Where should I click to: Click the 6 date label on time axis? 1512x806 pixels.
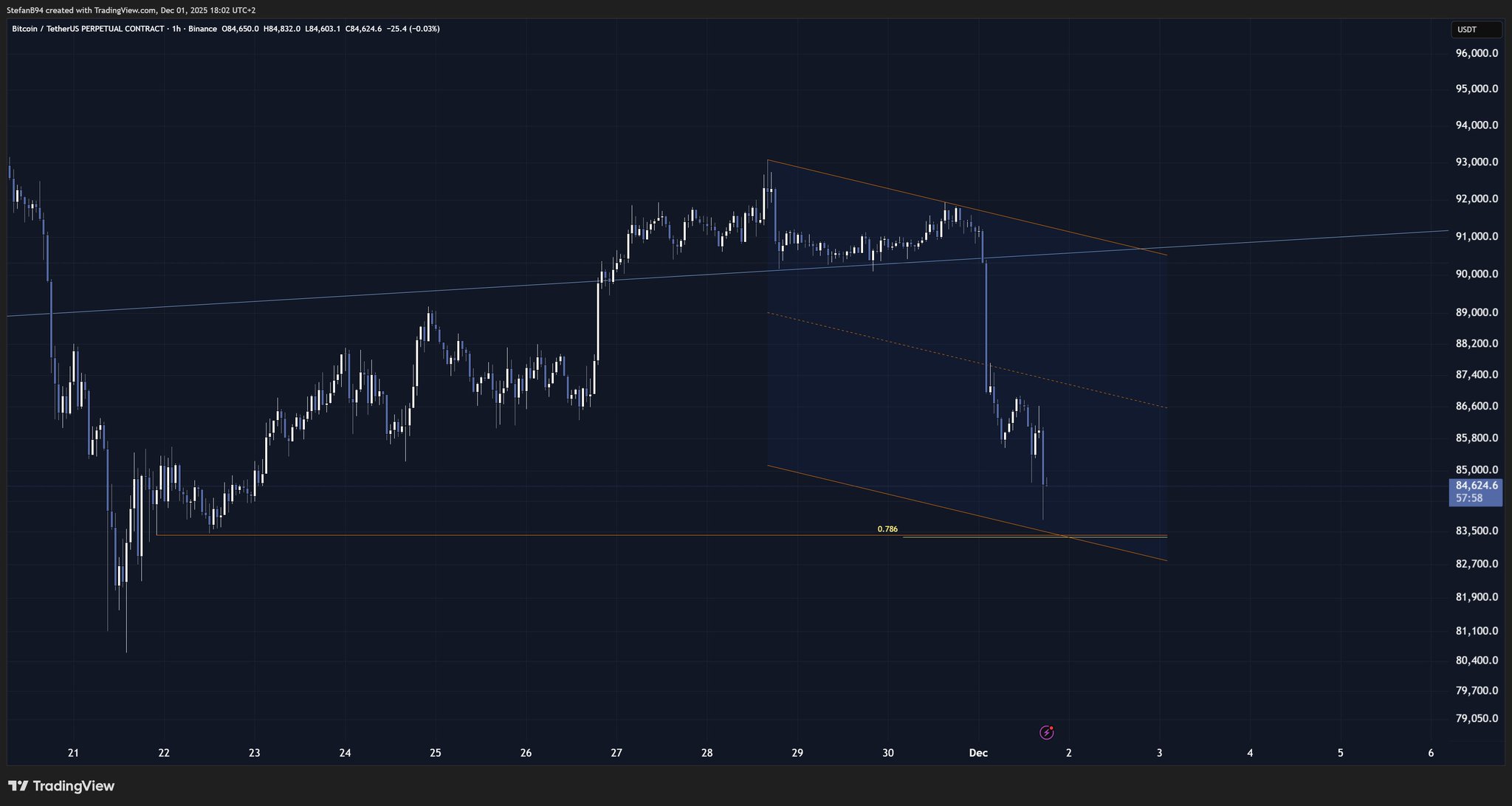(x=1431, y=753)
